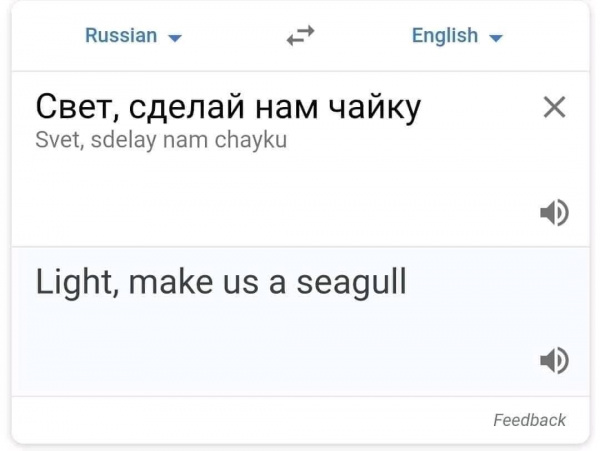This screenshot has width=600, height=451.
Task: Click the transliteration word "sdelay"
Action: tap(124, 140)
